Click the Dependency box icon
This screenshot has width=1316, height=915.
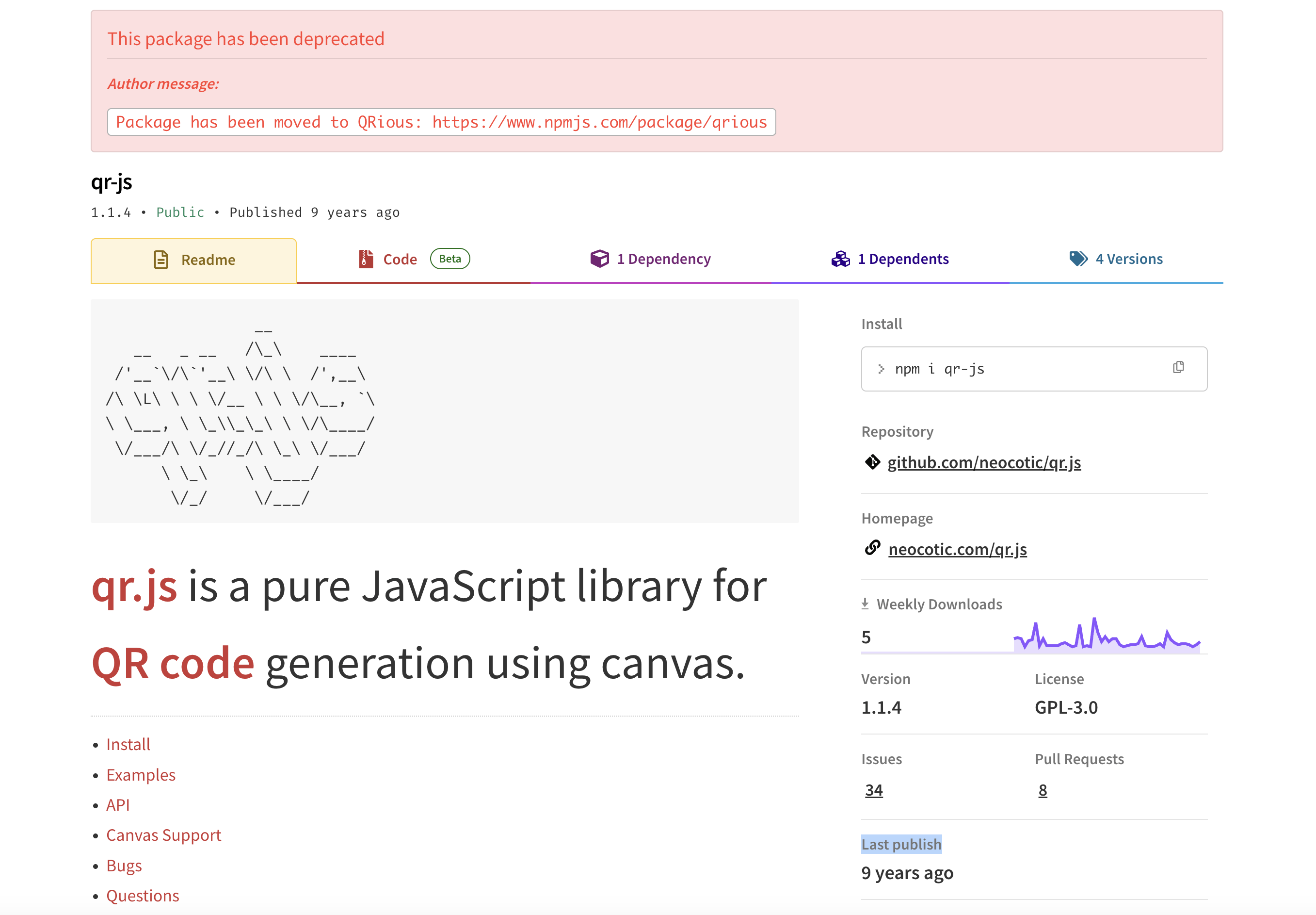point(599,259)
